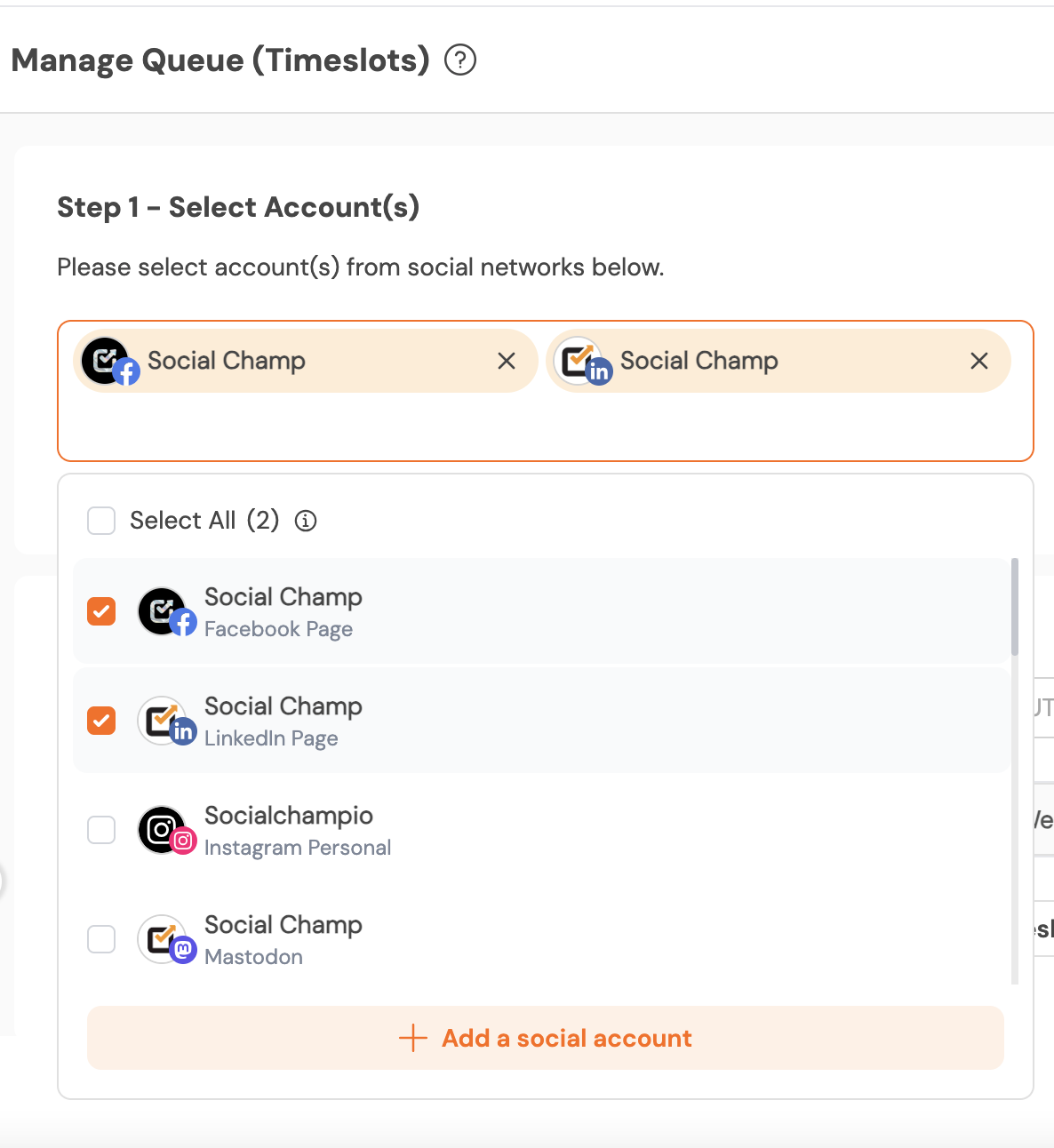The image size is (1054, 1148).
Task: Remove the LinkedIn Social Champ chip
Action: point(979,361)
